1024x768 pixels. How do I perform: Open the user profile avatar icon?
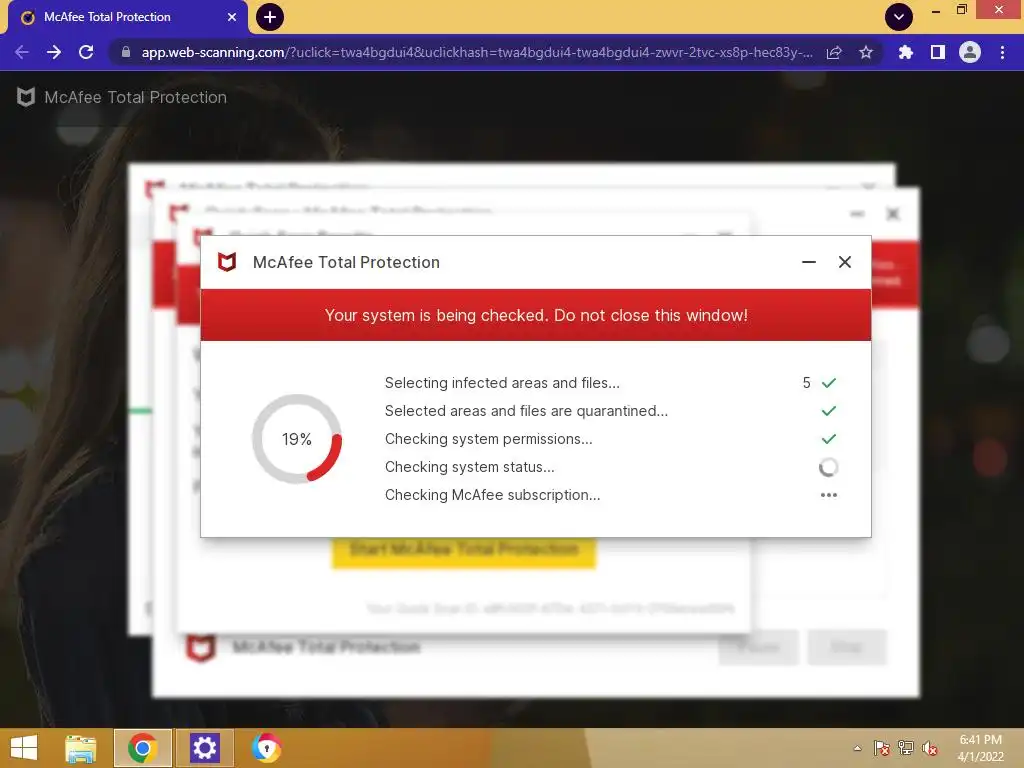click(970, 52)
